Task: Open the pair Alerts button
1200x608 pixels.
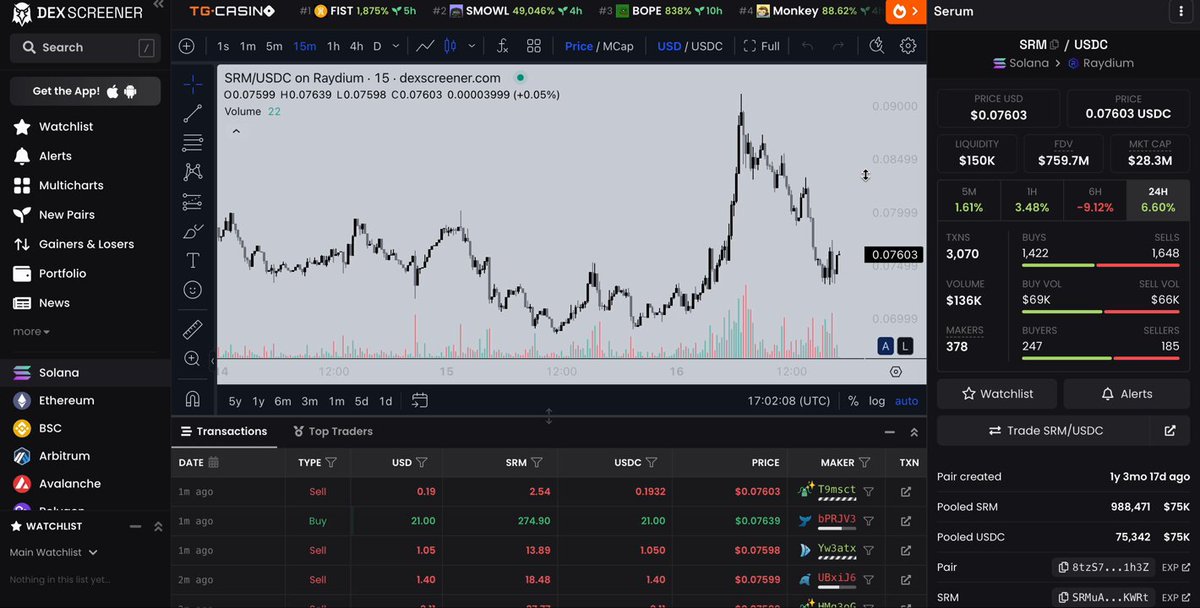Action: coord(1126,394)
